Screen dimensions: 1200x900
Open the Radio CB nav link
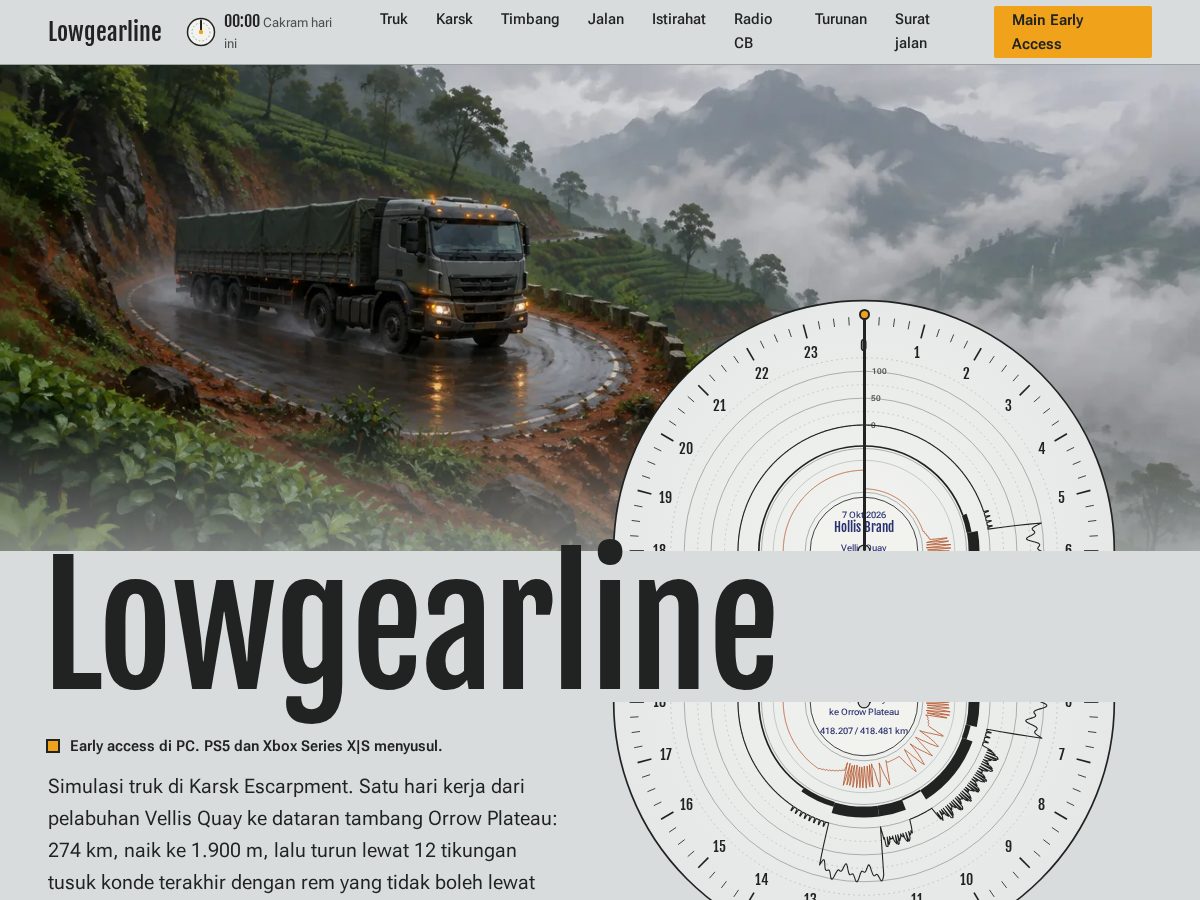point(753,31)
